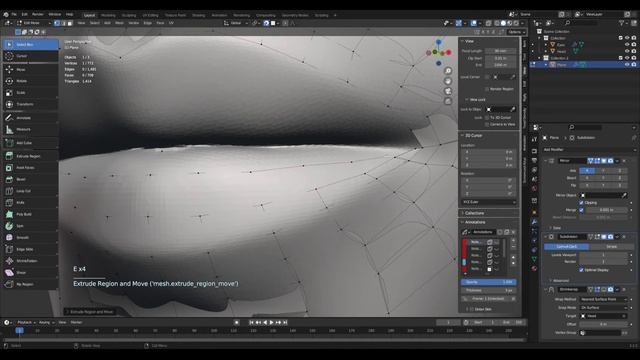
Task: Click the Shrinkwrap Target Head field
Action: 603,316
